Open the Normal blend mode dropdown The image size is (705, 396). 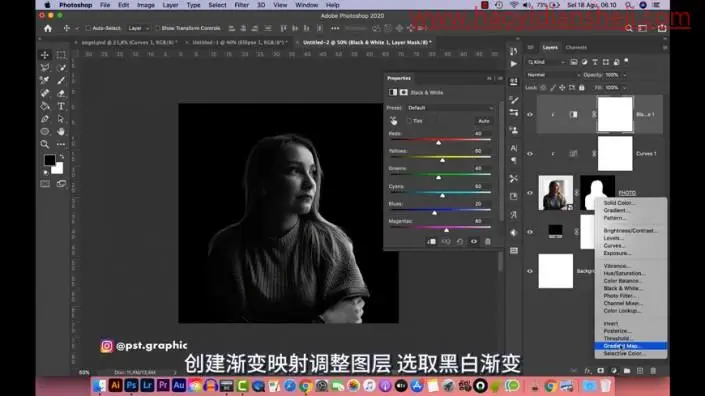tap(553, 75)
